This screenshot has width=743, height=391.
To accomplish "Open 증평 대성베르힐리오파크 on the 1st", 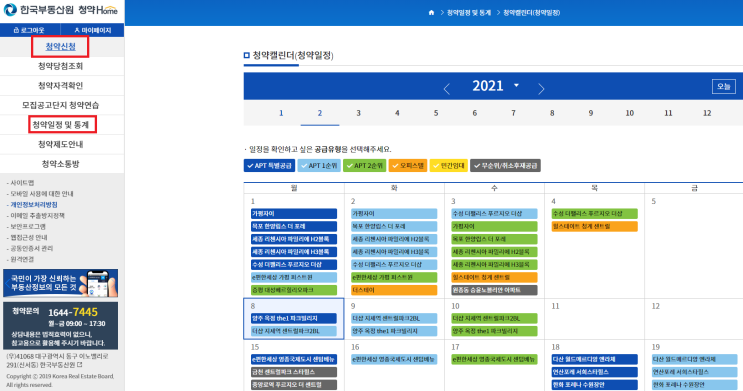I will coord(294,290).
